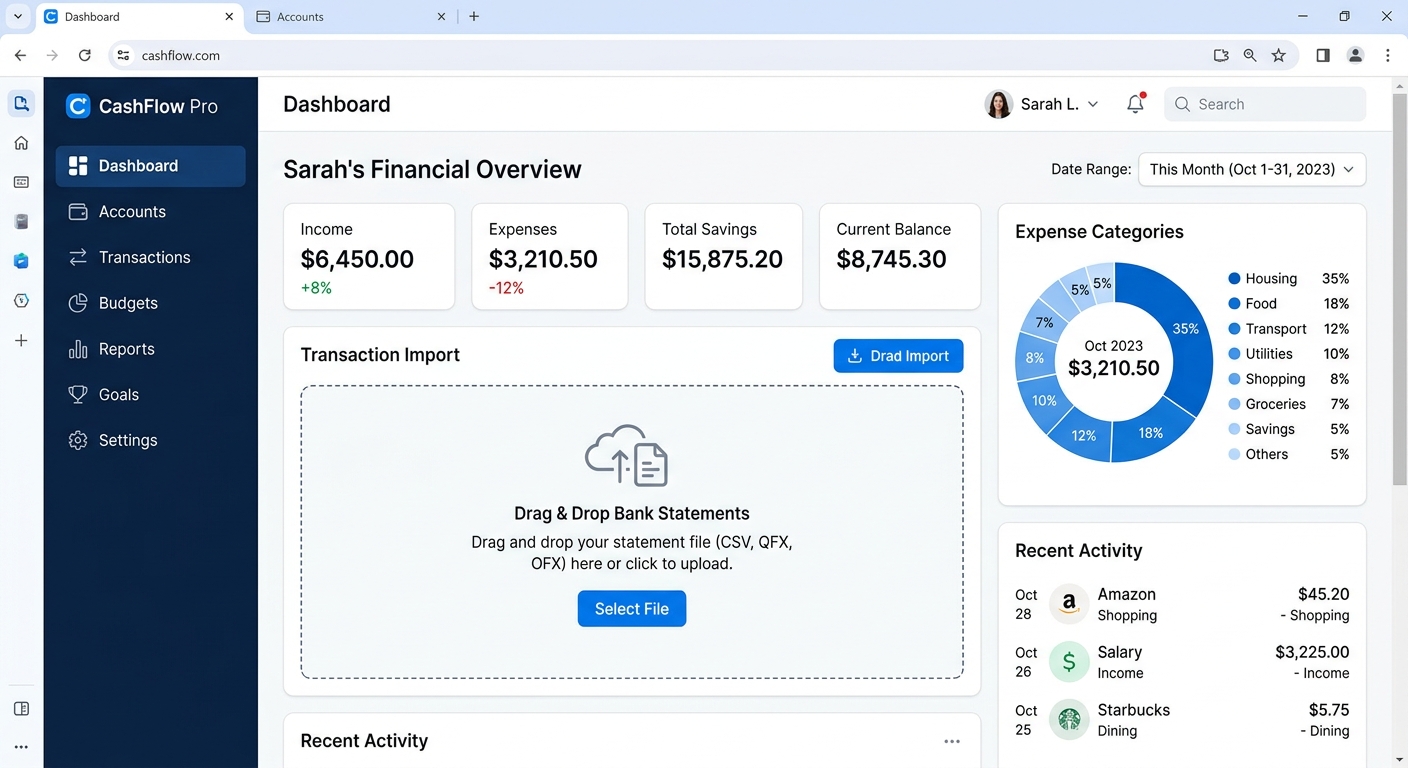The height and width of the screenshot is (768, 1408).
Task: Expand the Date Range dropdown
Action: (1251, 169)
